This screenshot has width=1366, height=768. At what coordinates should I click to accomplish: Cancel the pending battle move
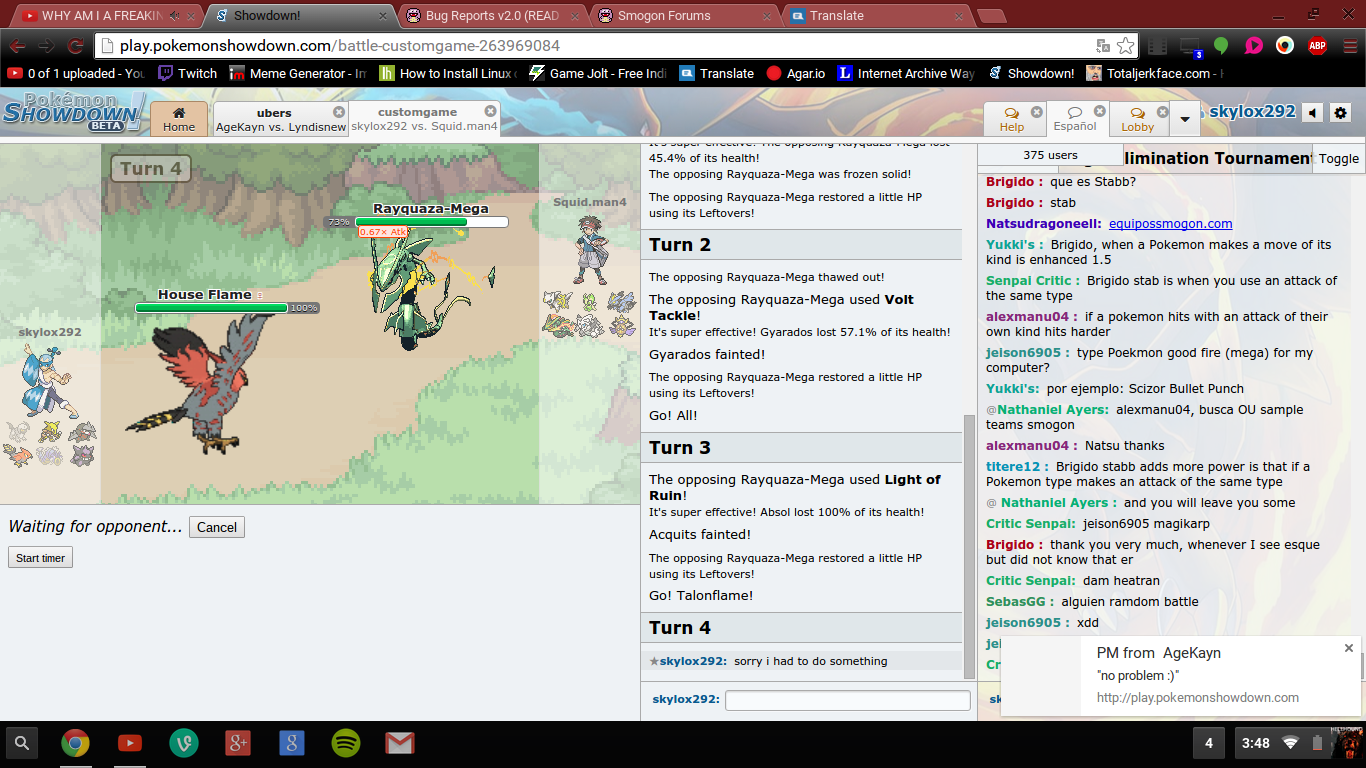click(x=217, y=527)
